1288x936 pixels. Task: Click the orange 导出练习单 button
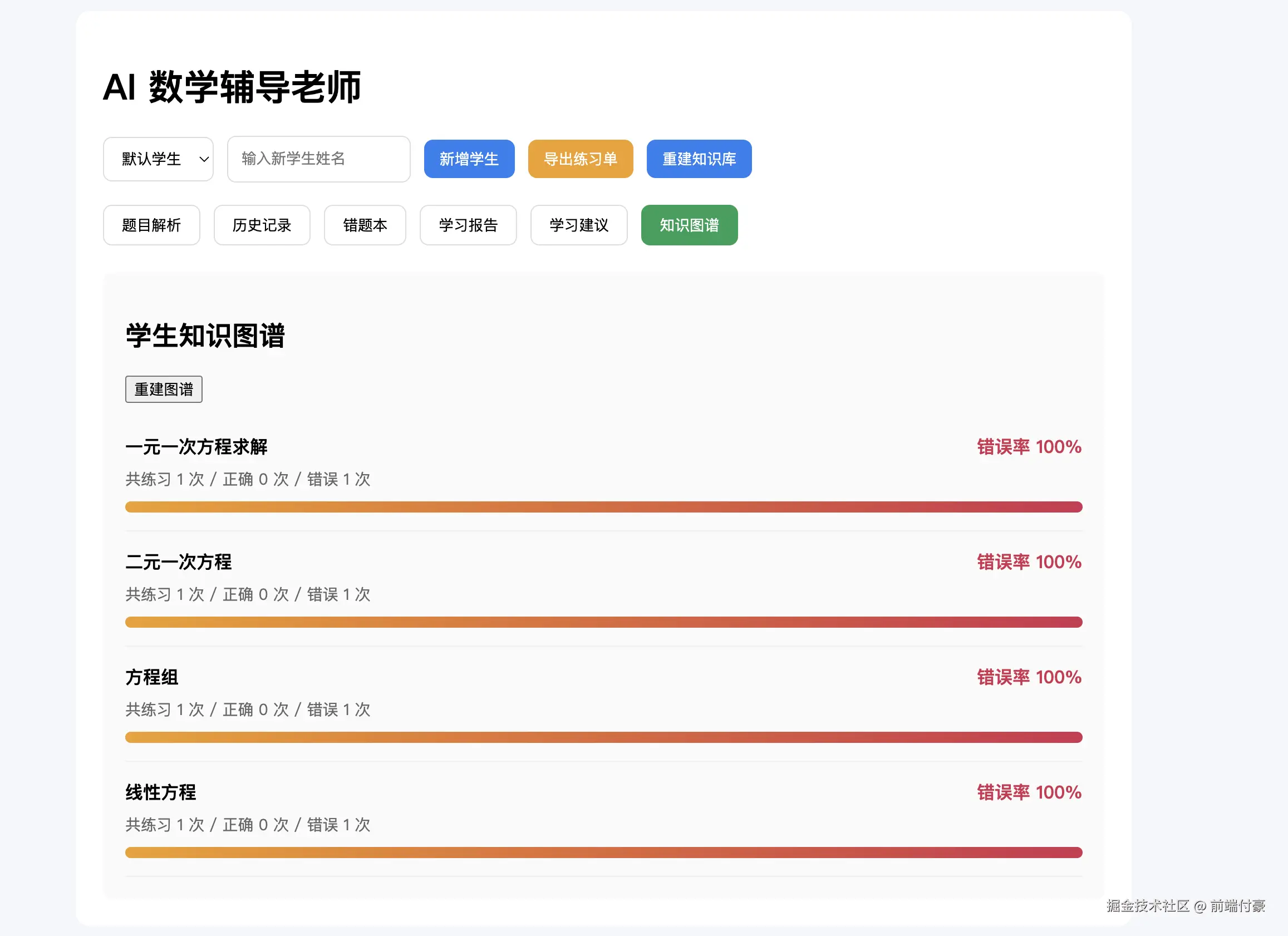click(580, 159)
